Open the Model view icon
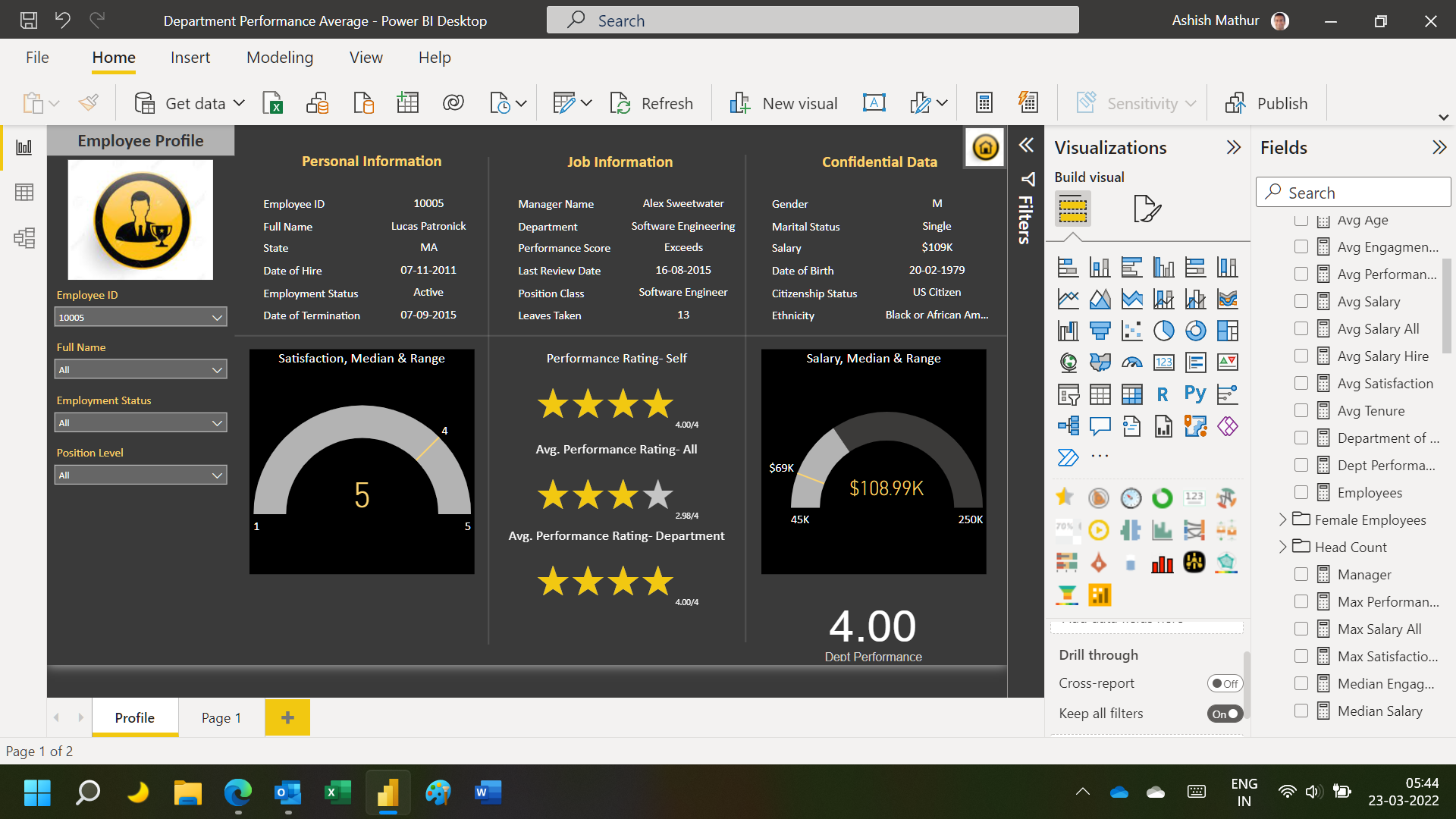The image size is (1456, 819). 24,238
